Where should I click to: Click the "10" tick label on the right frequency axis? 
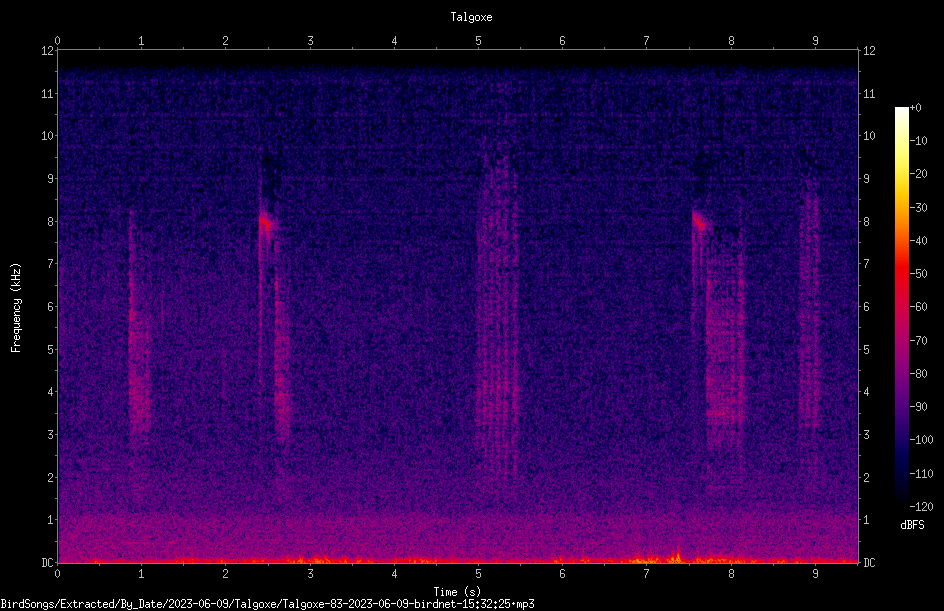tap(869, 136)
